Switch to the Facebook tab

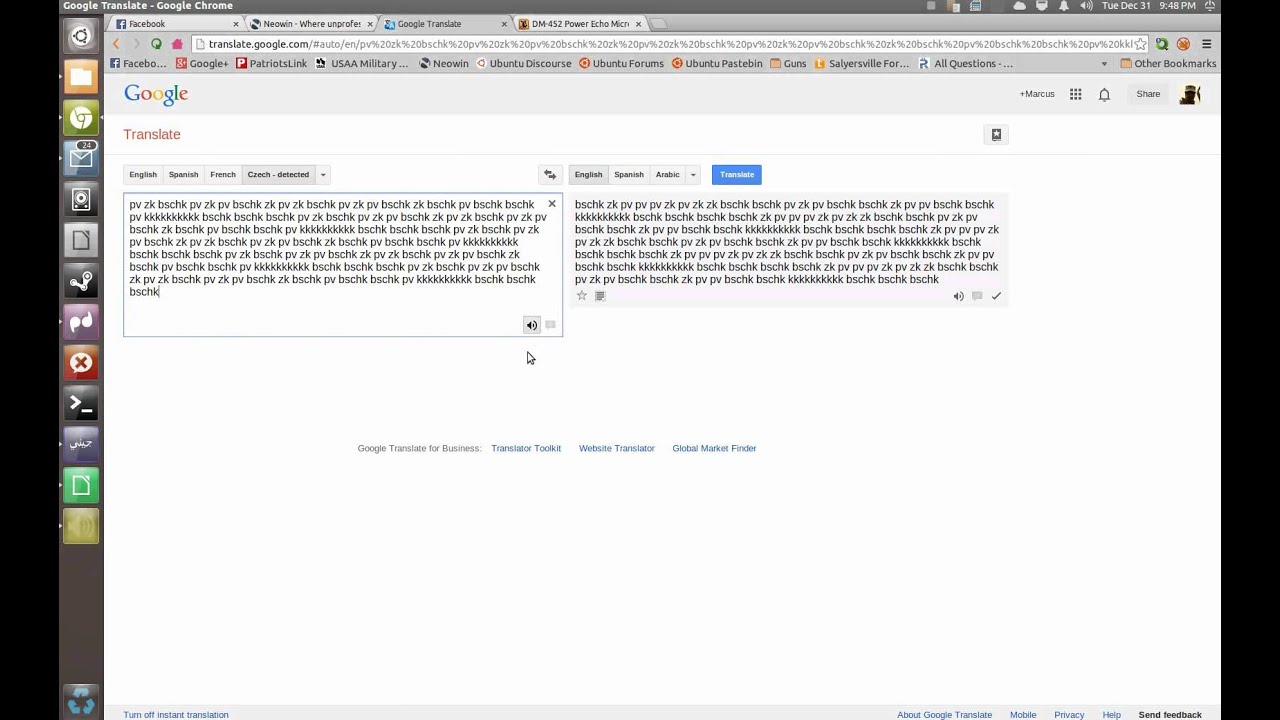point(176,24)
